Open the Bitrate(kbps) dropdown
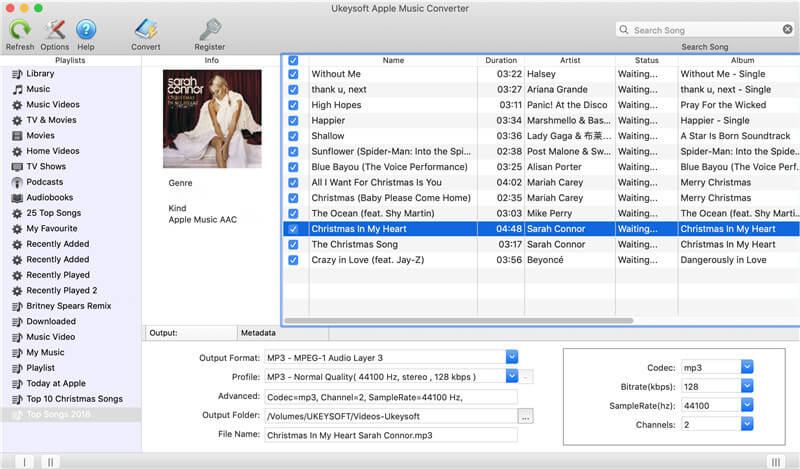This screenshot has width=800, height=469. point(747,386)
